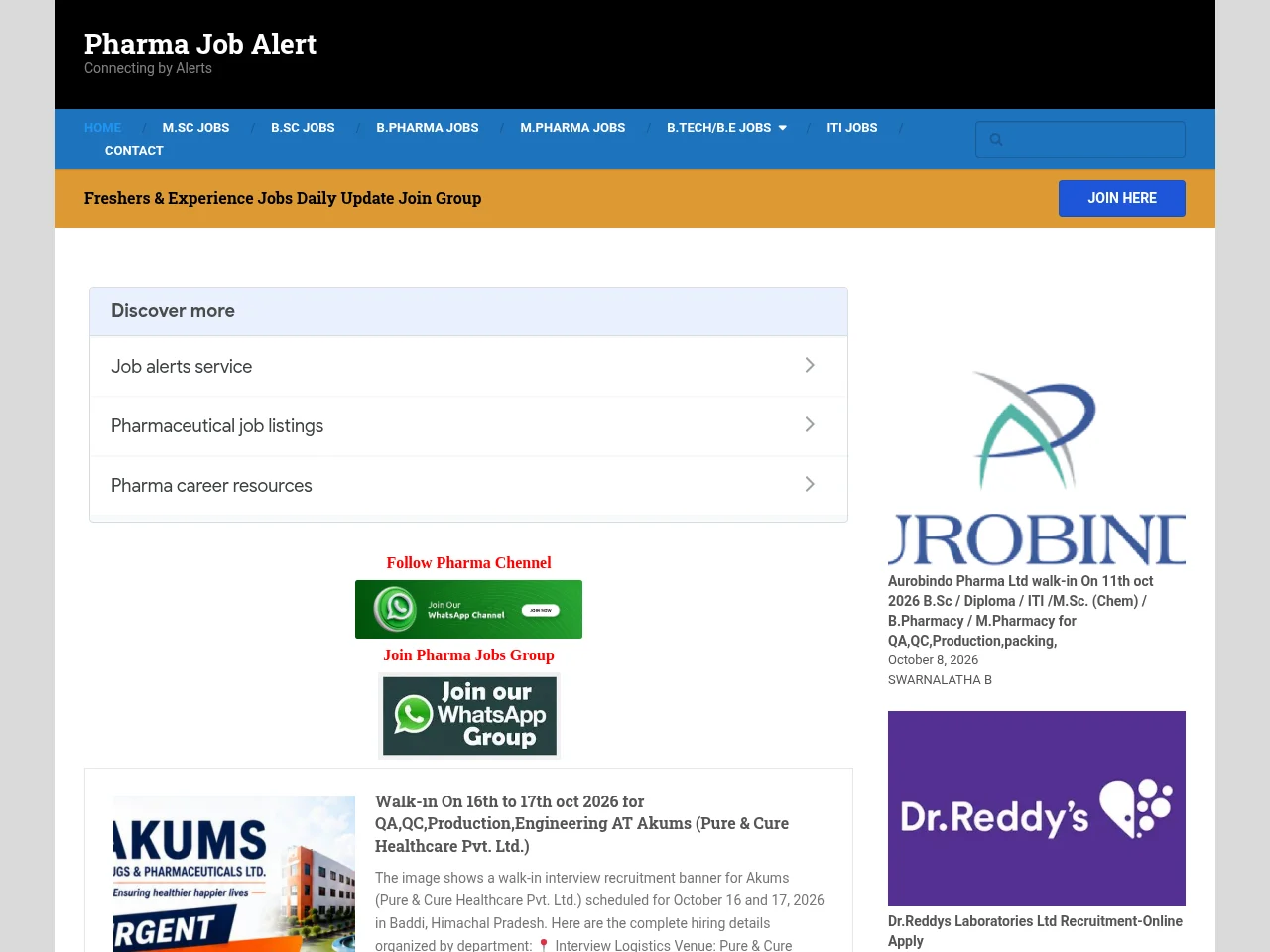Open the Dr. Reddy's purple logo thumbnail

click(x=1037, y=808)
